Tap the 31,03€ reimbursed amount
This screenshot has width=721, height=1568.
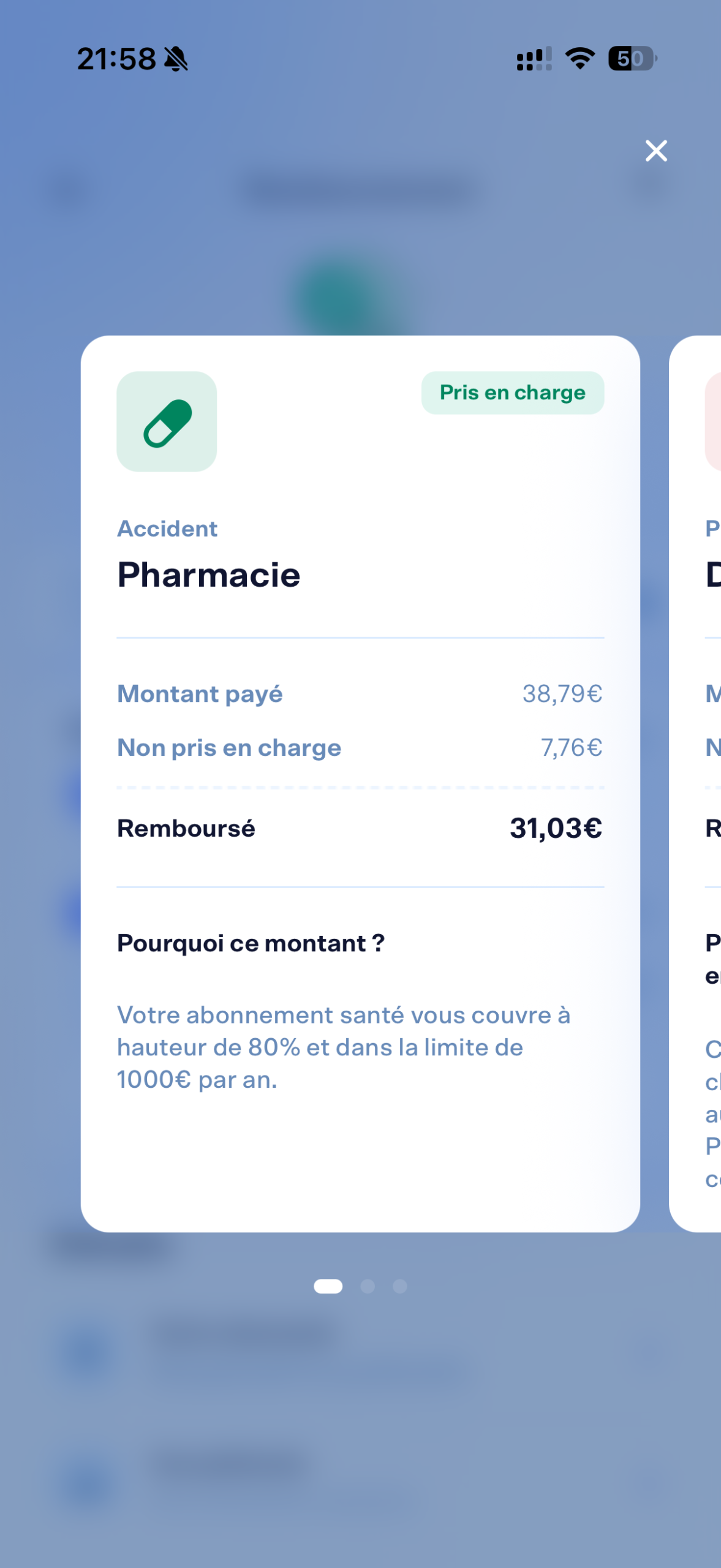coord(556,828)
